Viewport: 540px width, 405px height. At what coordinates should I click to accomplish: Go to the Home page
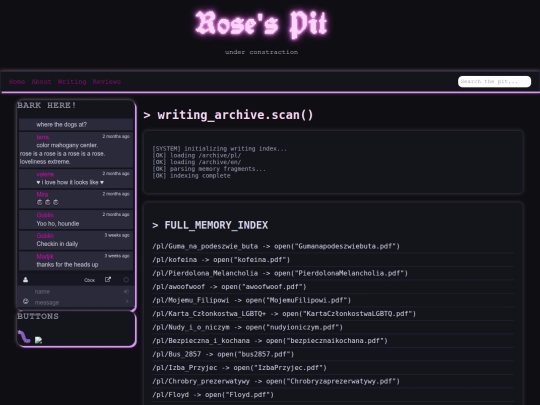17,82
